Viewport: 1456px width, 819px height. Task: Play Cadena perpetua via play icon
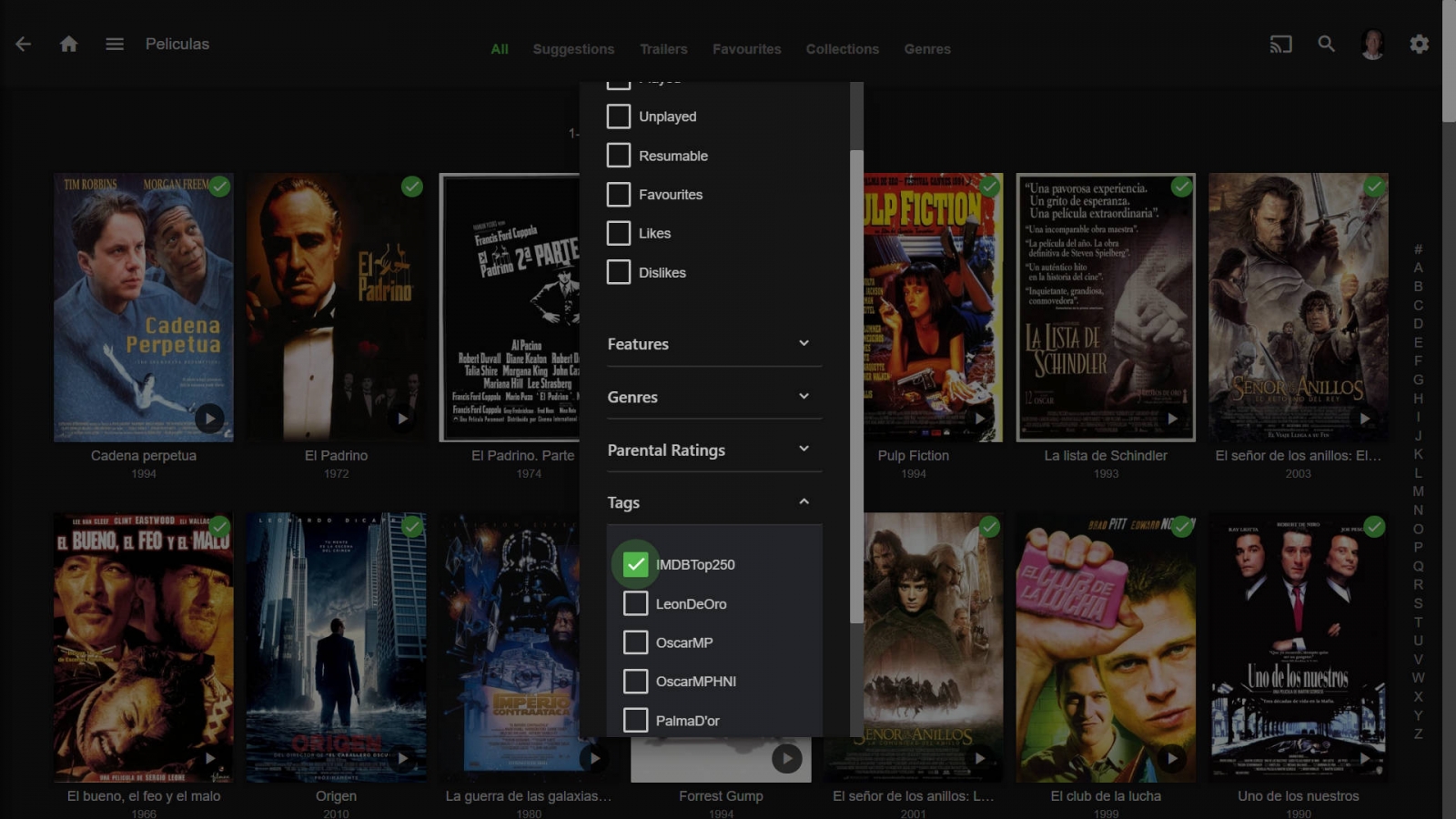pyautogui.click(x=209, y=419)
